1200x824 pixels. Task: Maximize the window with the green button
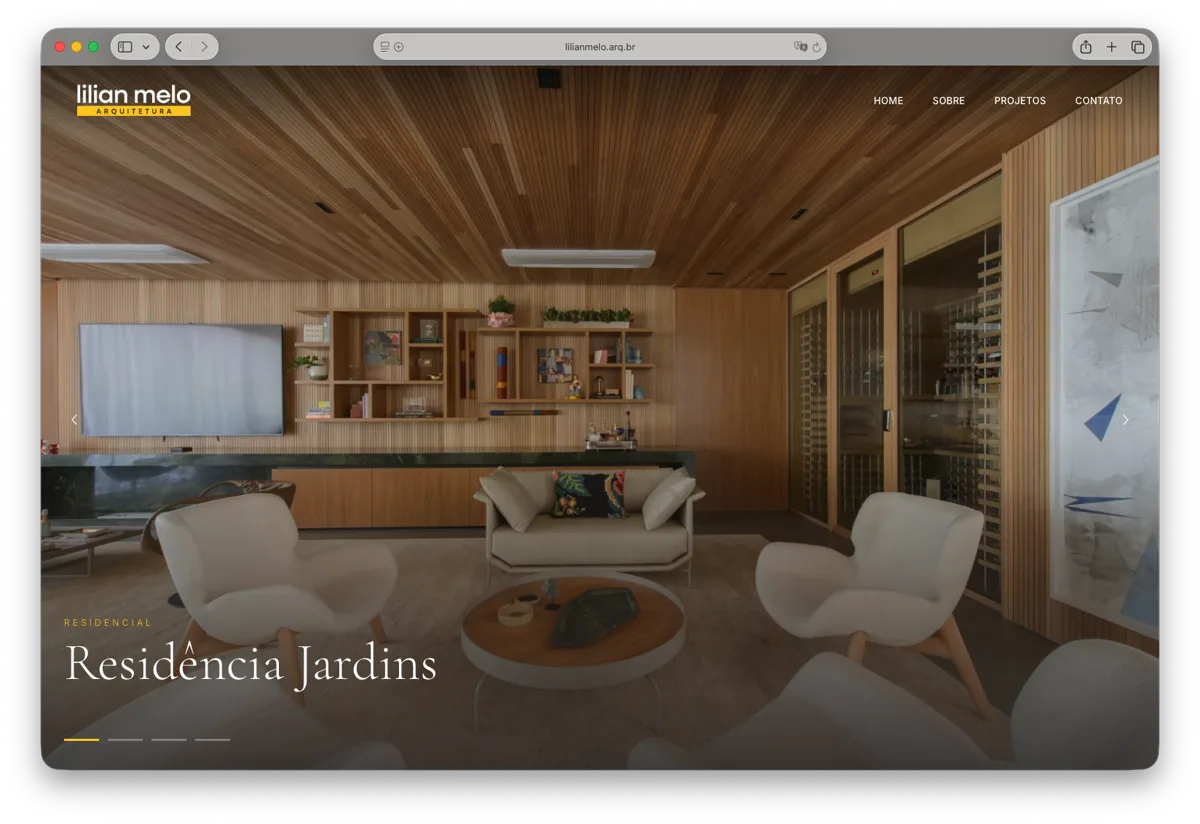pos(94,47)
